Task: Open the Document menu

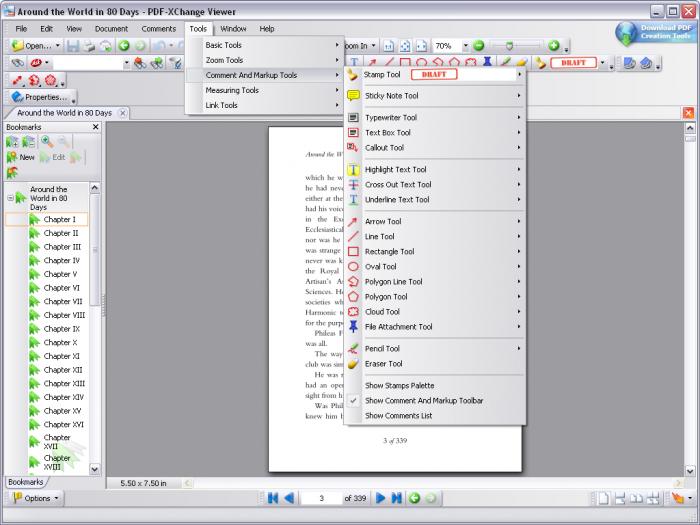Action: click(x=111, y=29)
